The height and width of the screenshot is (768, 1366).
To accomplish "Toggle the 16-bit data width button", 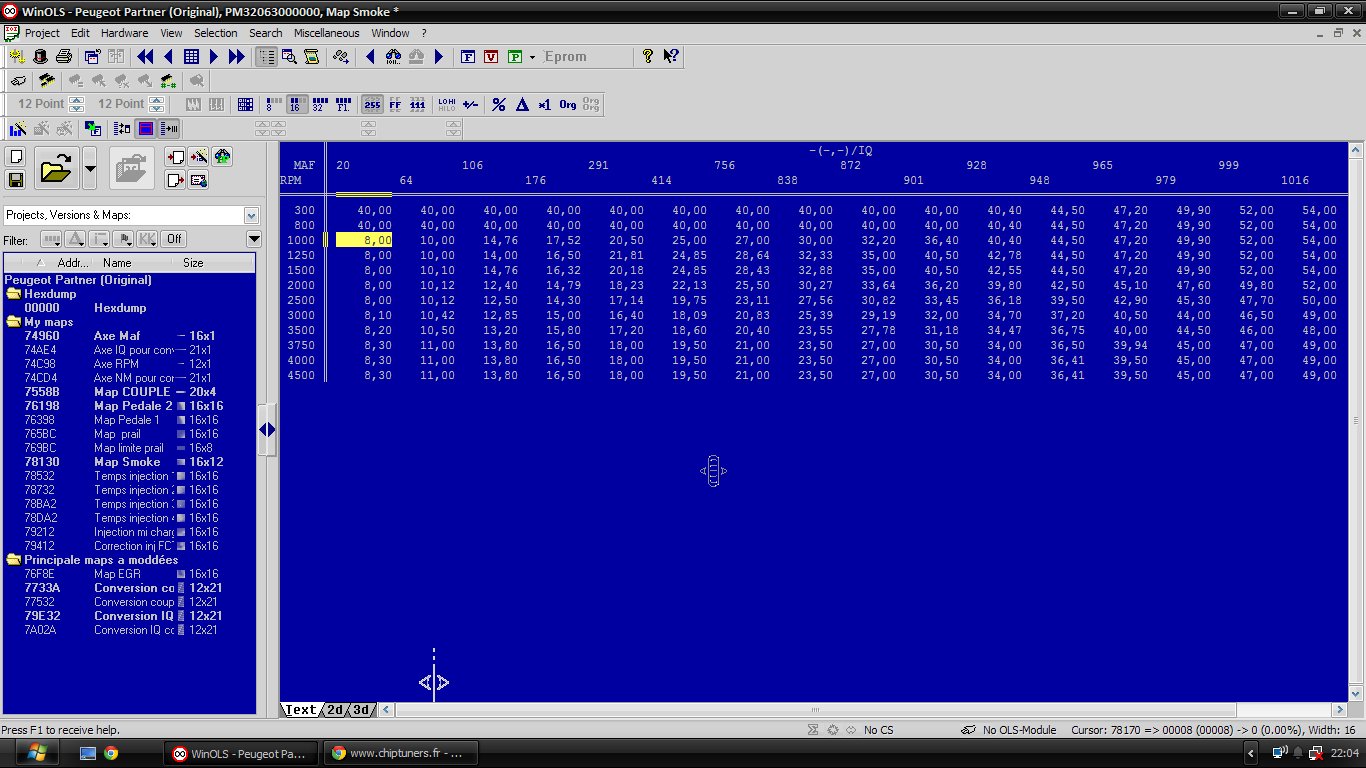I will pos(296,104).
